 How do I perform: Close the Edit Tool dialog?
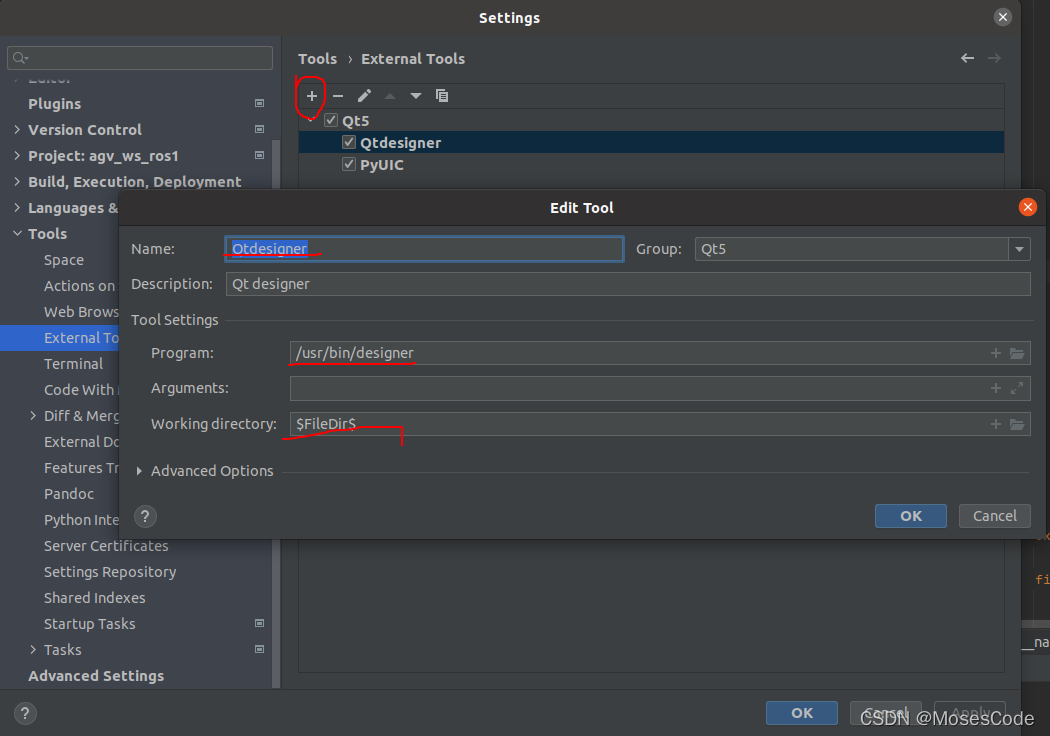(1027, 207)
